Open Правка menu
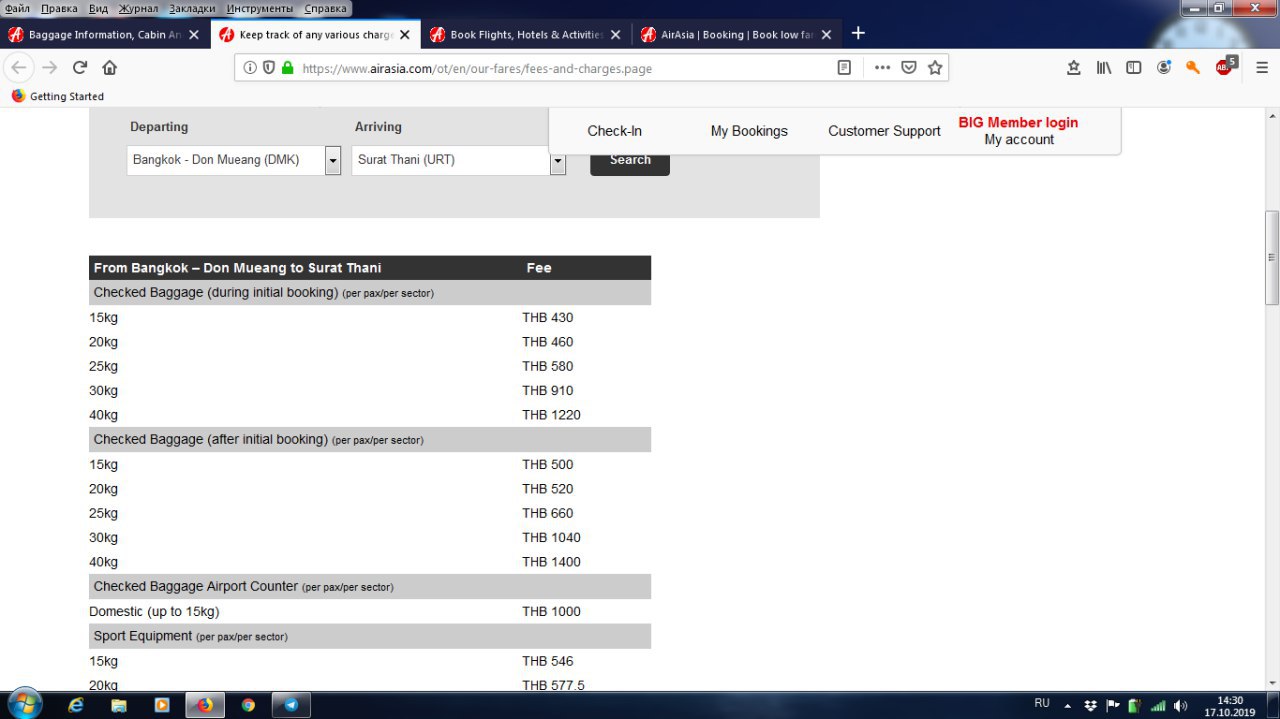The image size is (1280, 719). pos(60,8)
